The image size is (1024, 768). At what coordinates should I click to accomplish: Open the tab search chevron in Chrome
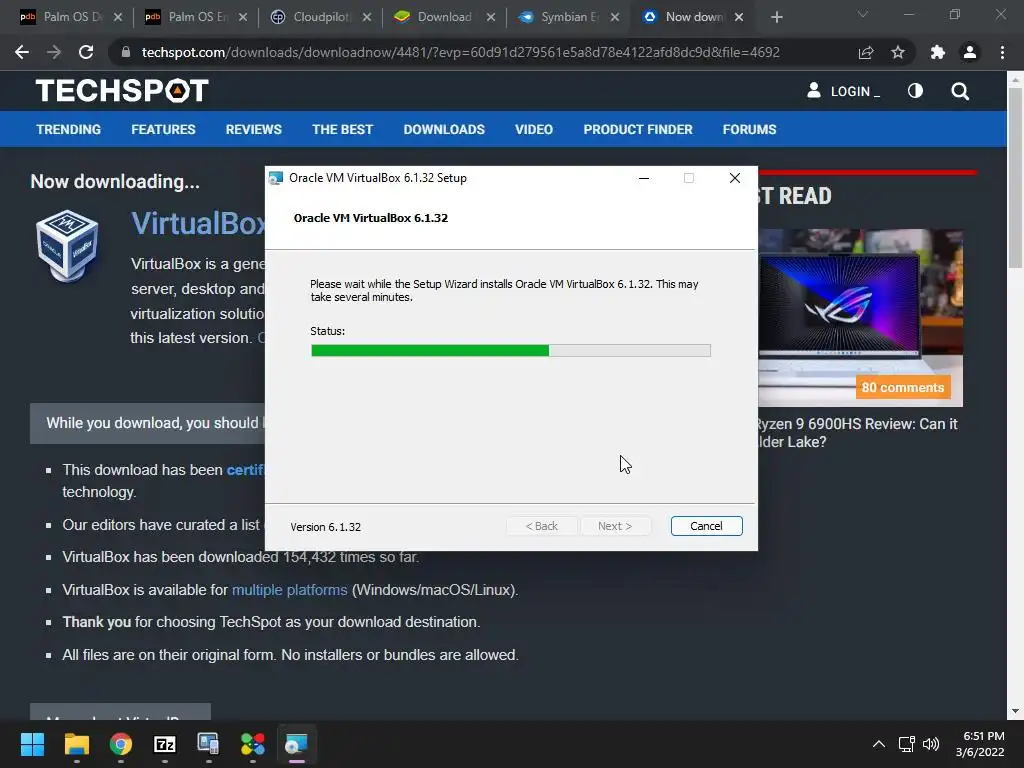(863, 14)
